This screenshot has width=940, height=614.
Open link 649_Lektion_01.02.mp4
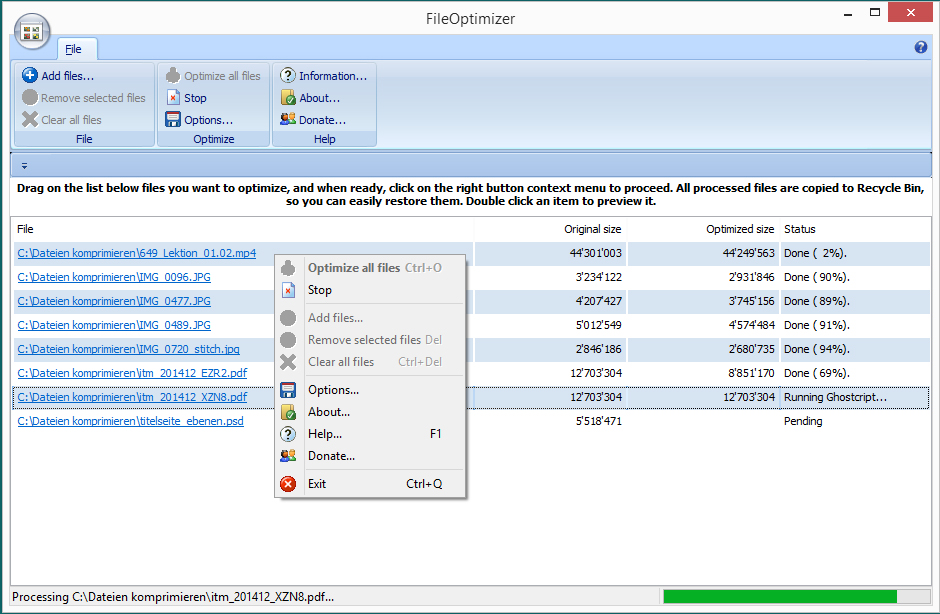tap(137, 253)
